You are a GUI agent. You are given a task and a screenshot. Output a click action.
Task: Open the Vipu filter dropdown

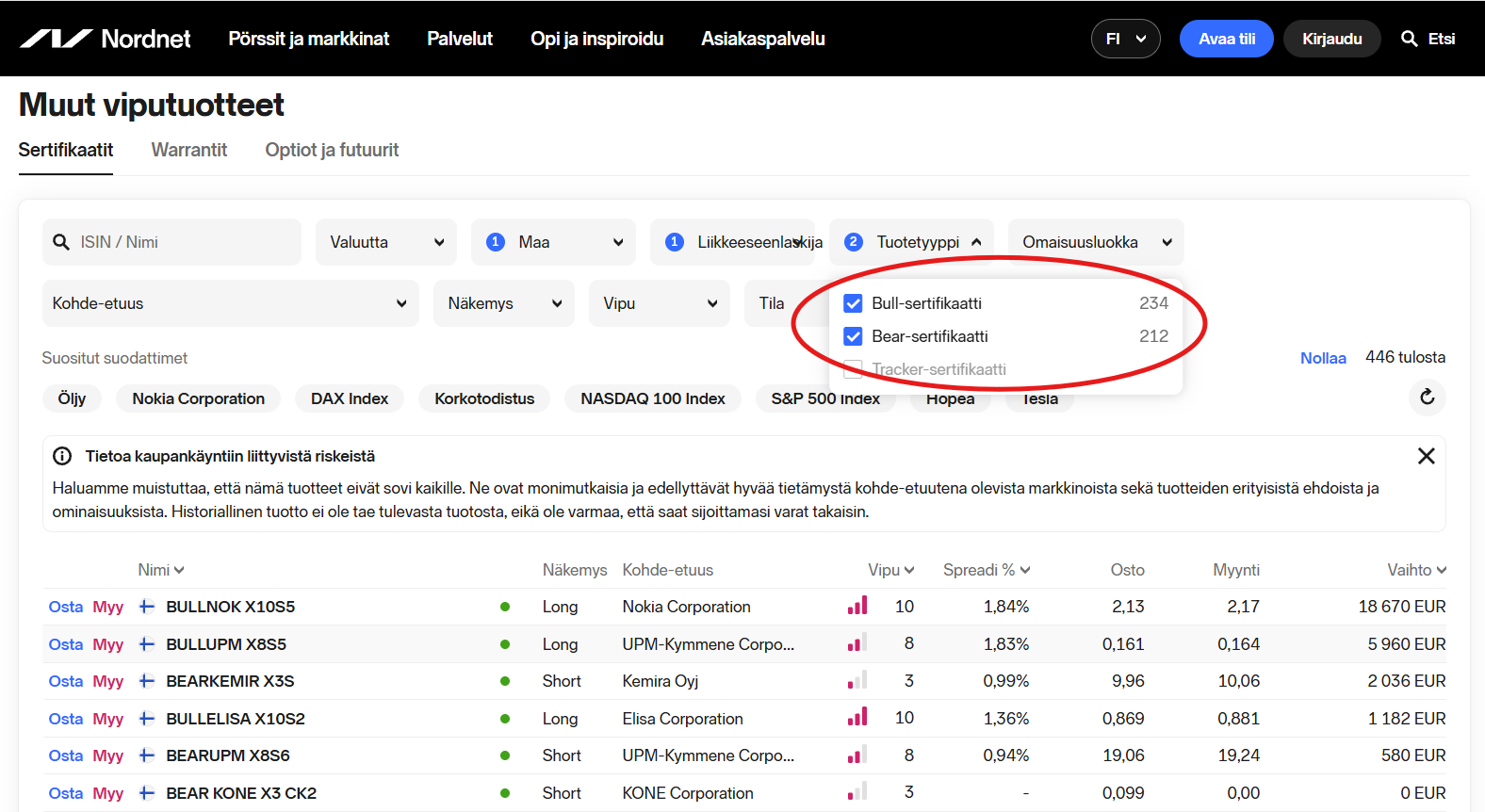click(660, 303)
